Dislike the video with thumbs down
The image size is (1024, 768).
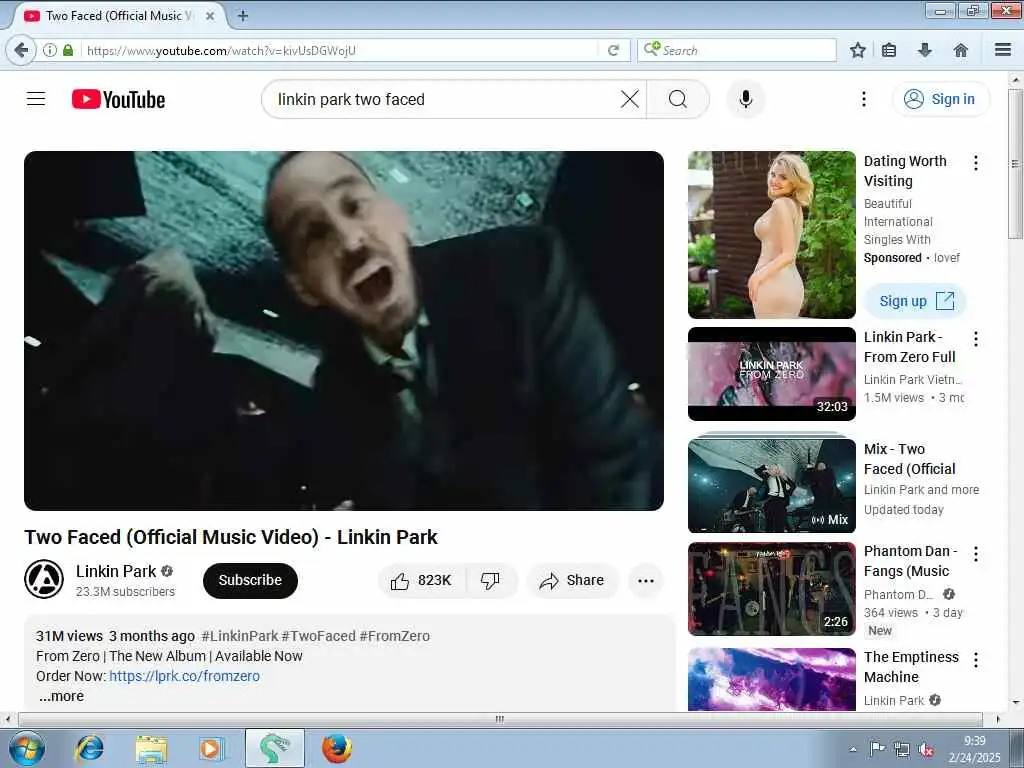(490, 581)
